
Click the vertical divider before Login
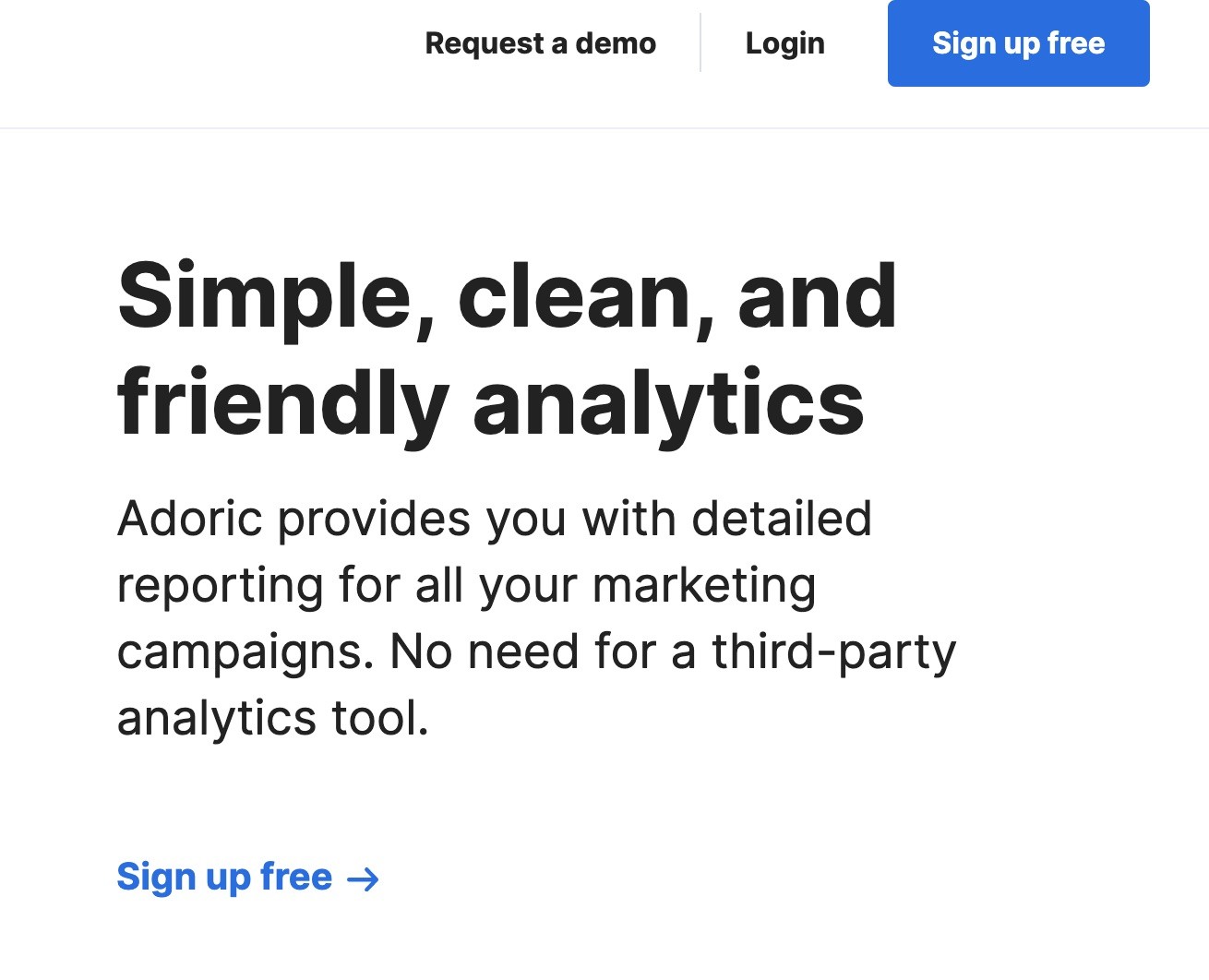700,42
